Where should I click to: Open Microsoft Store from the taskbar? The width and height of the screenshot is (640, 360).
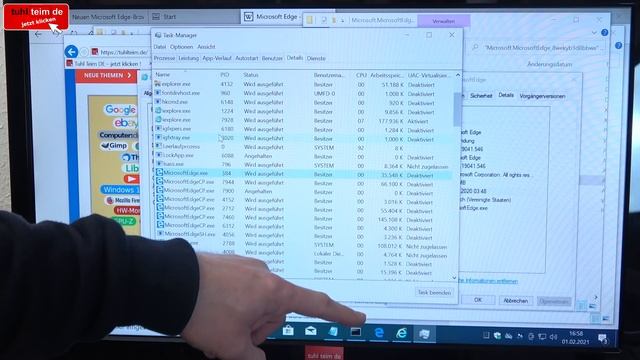[x=288, y=331]
